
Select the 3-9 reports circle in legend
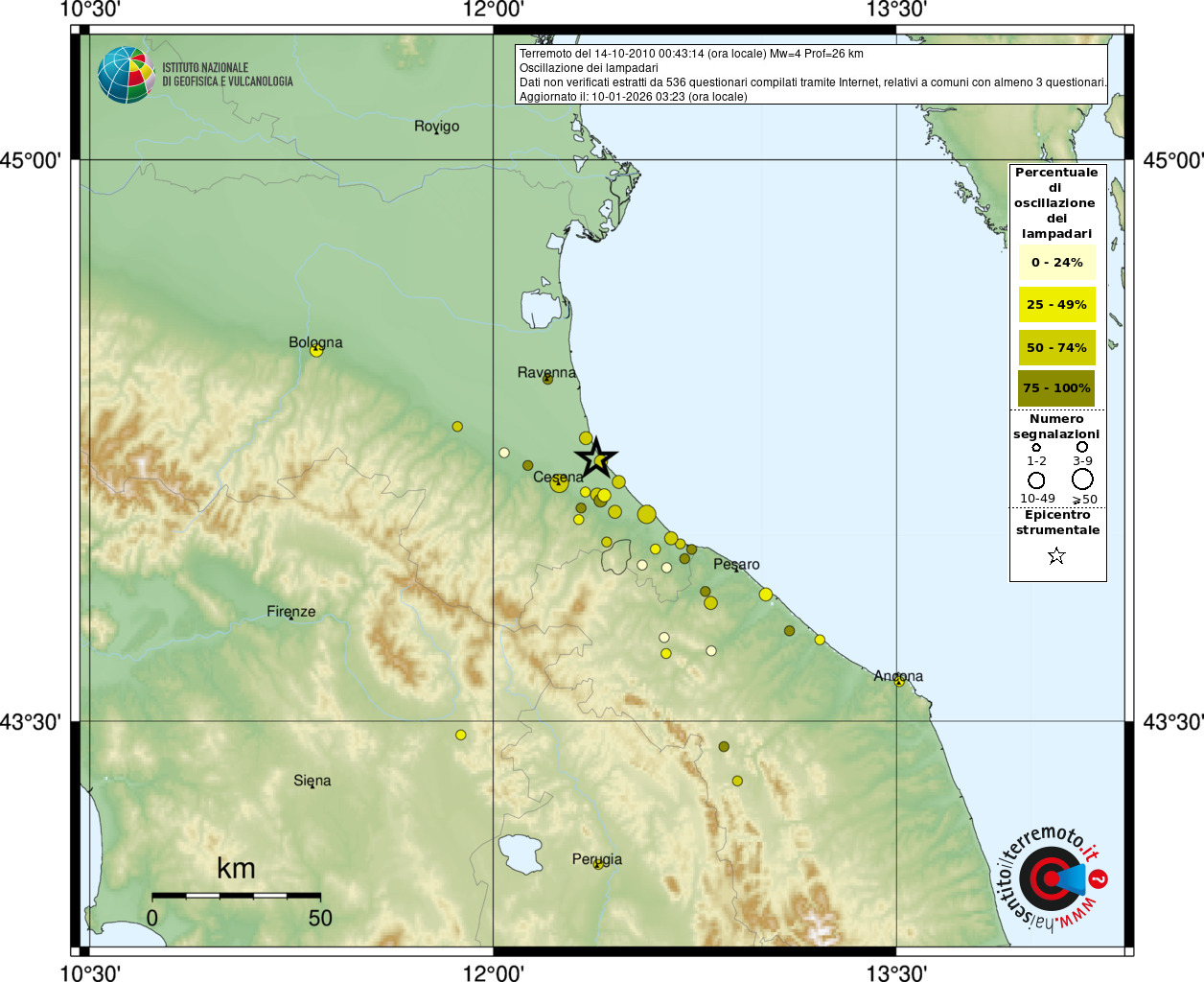[1081, 447]
